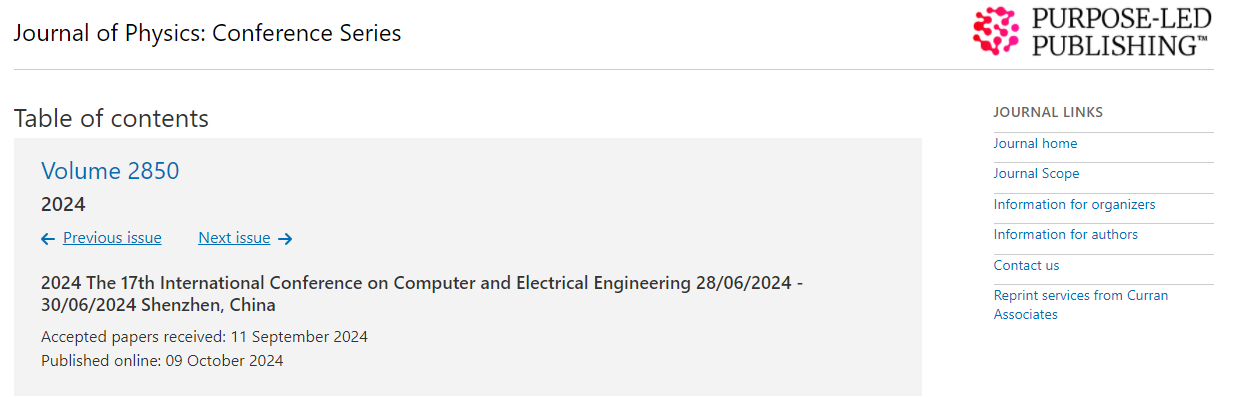Click the Table of contents heading
Screen dimensions: 1244x397
click(111, 118)
